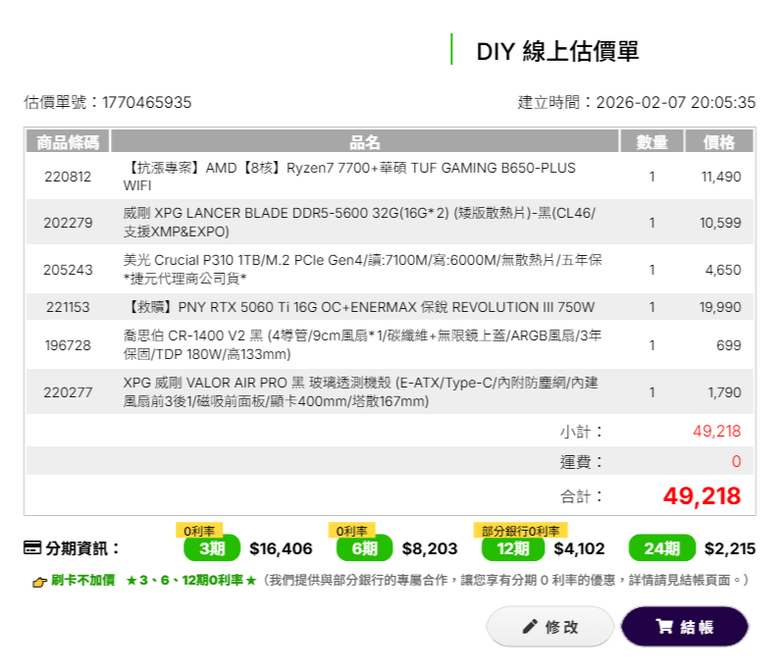780x671 pixels.
Task: Click the 合計 label
Action: point(581,496)
